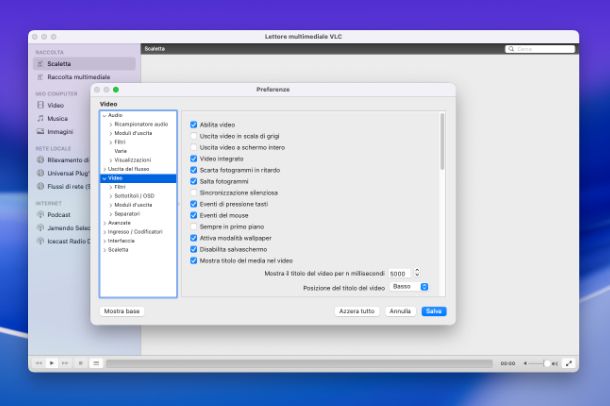Collapse the Audio tree node
This screenshot has width=610, height=406.
(x=104, y=116)
